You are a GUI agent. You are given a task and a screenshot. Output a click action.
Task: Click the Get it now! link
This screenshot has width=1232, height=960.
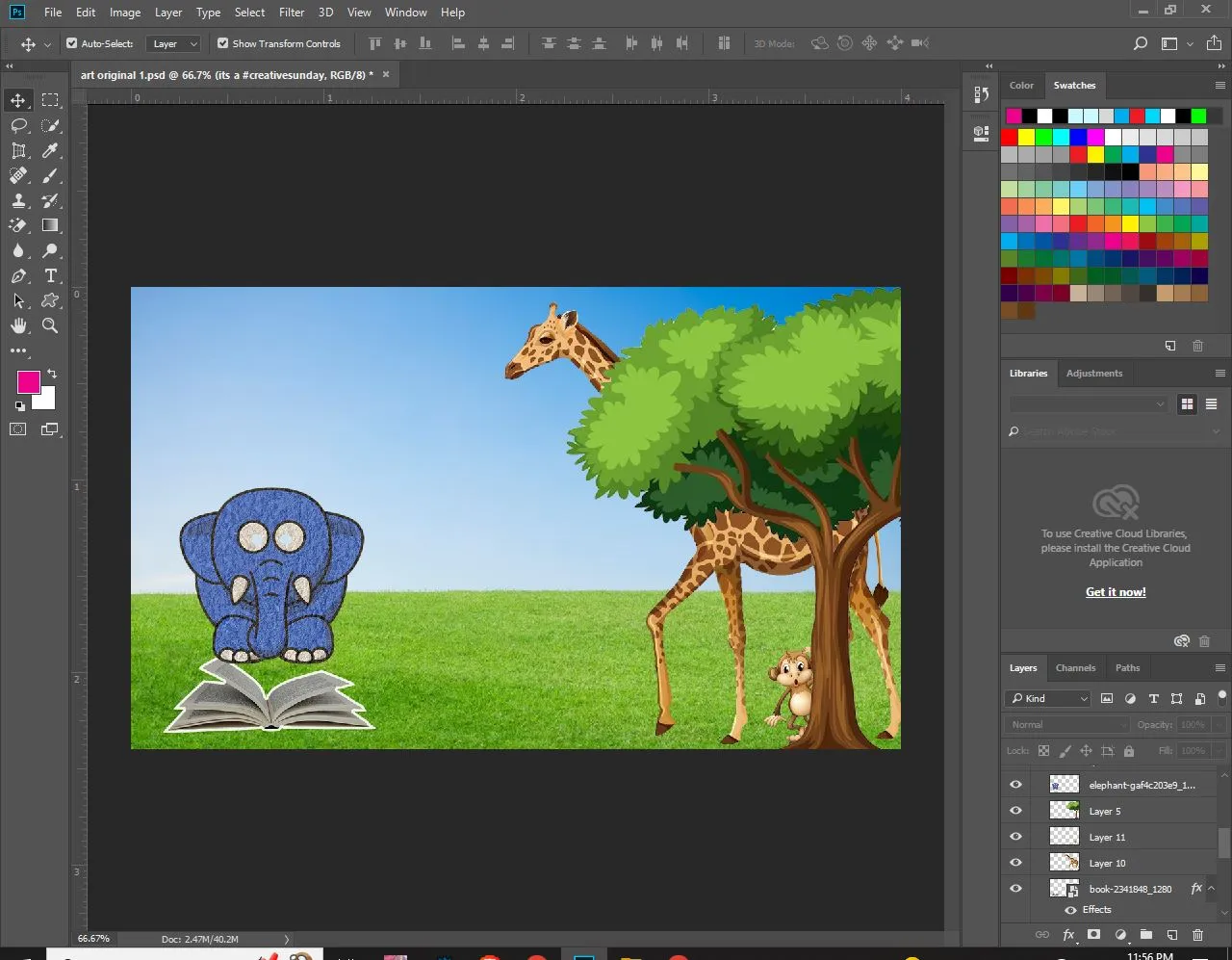point(1116,592)
